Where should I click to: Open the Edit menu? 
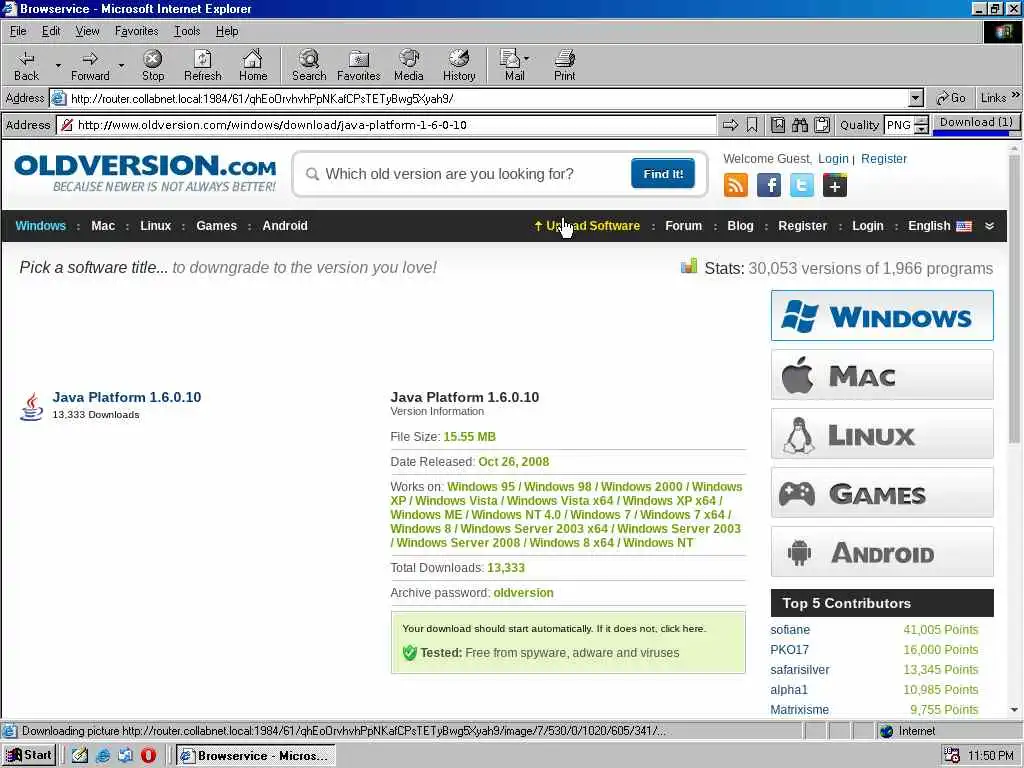point(51,31)
